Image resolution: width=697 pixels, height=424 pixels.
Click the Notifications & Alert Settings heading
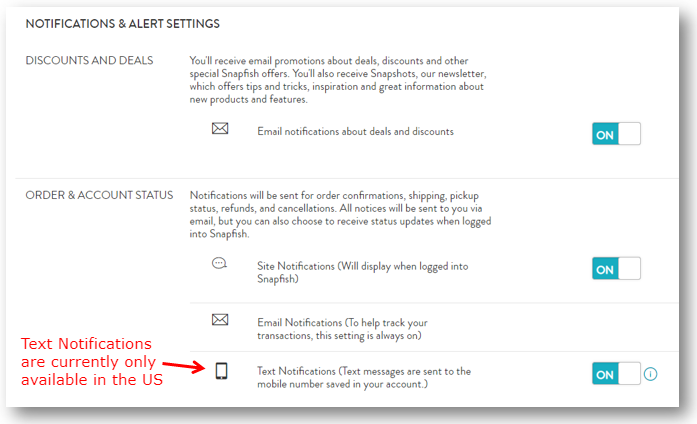(x=123, y=24)
